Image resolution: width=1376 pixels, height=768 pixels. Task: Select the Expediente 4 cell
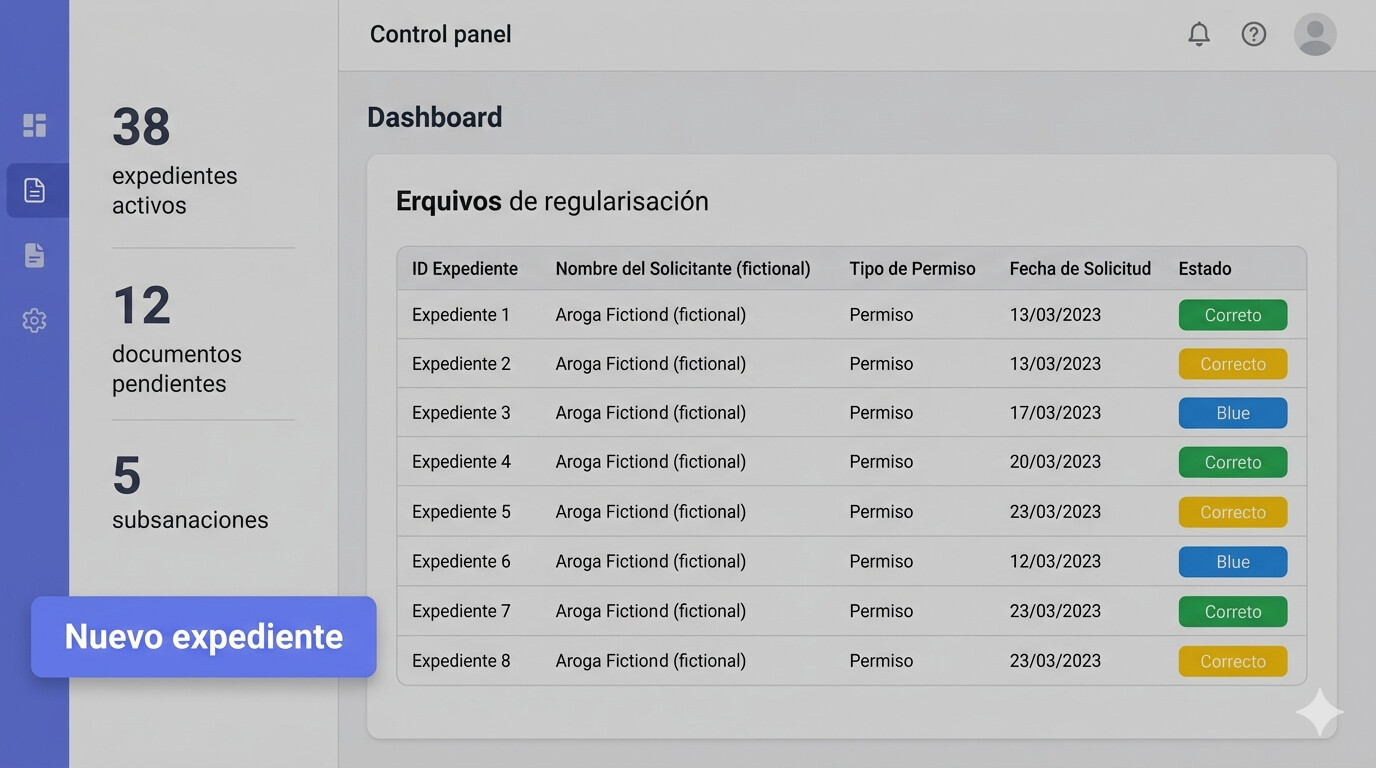point(461,462)
